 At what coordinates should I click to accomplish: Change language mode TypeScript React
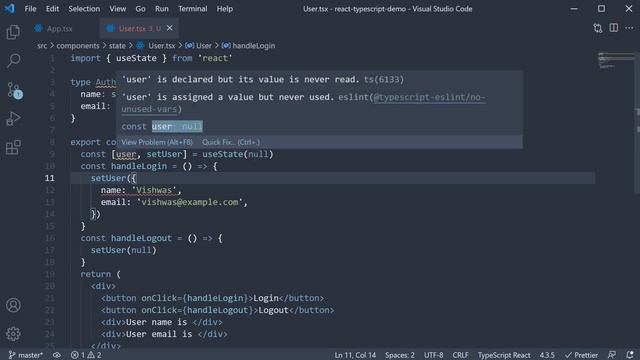coord(504,355)
